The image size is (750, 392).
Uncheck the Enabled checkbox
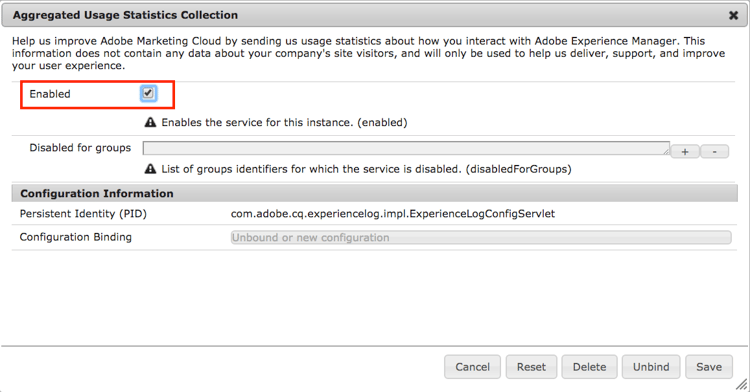pos(148,93)
